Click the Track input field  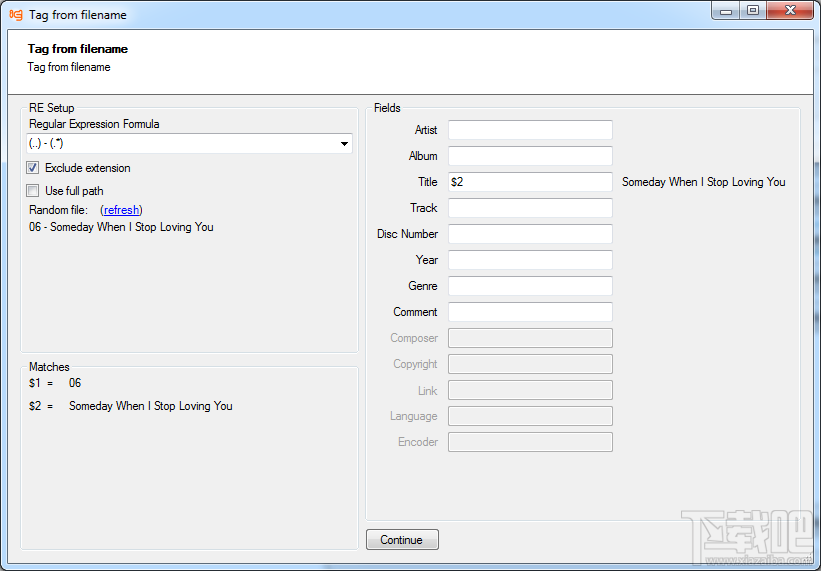(x=530, y=208)
